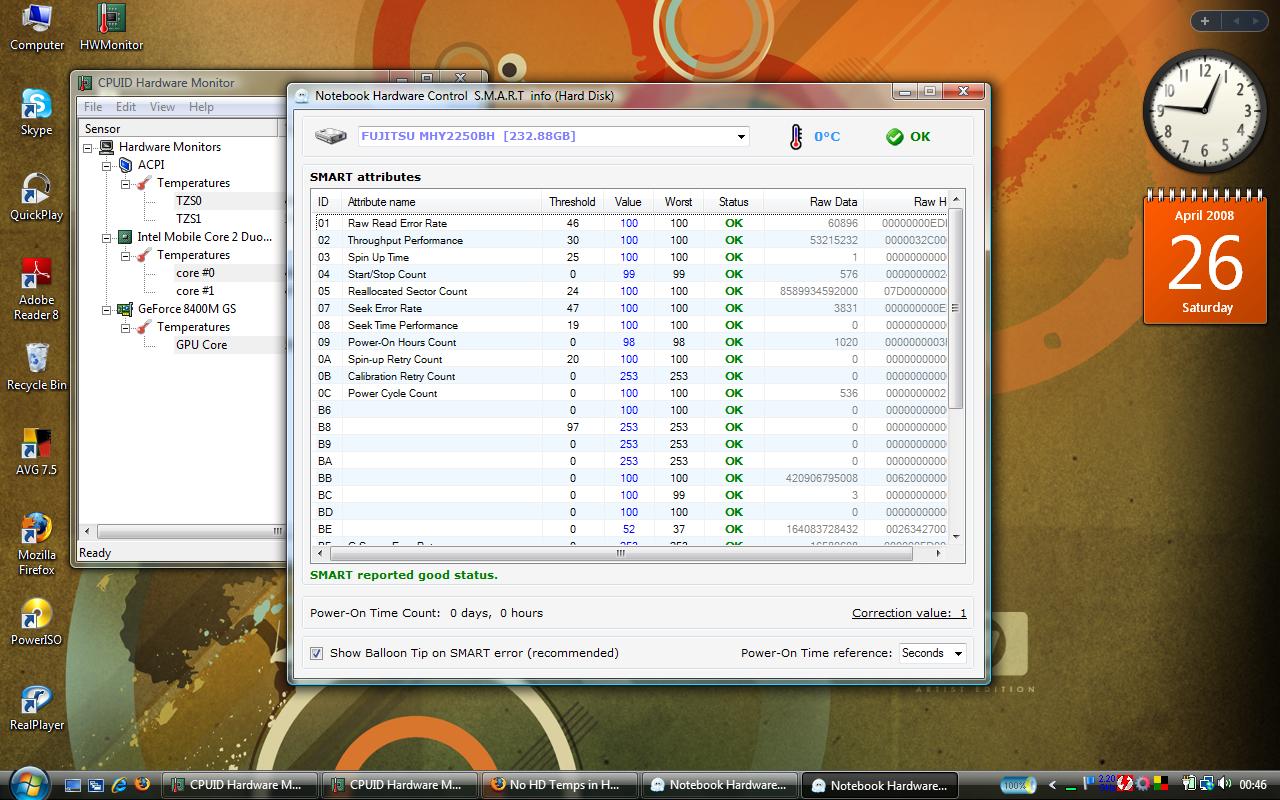The width and height of the screenshot is (1280, 800).
Task: Launch Firefox from the Quick Launch bar
Action: pyautogui.click(x=143, y=785)
